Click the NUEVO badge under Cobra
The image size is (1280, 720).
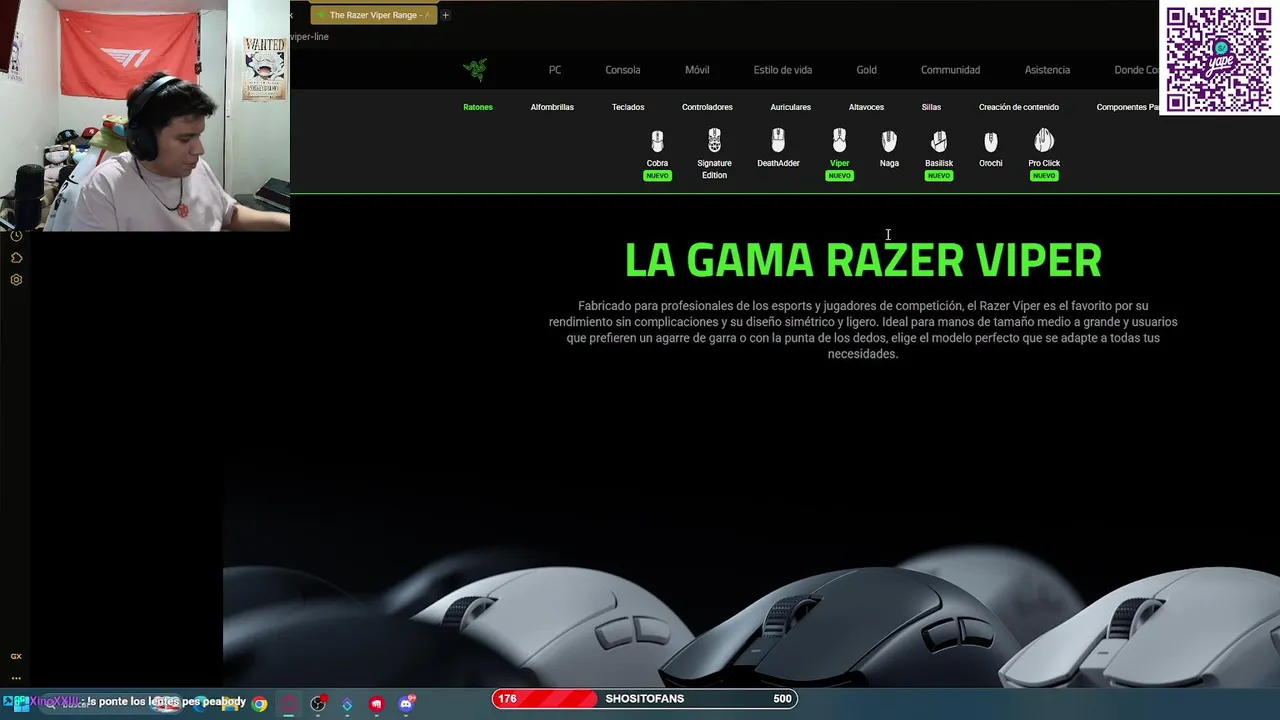click(657, 176)
